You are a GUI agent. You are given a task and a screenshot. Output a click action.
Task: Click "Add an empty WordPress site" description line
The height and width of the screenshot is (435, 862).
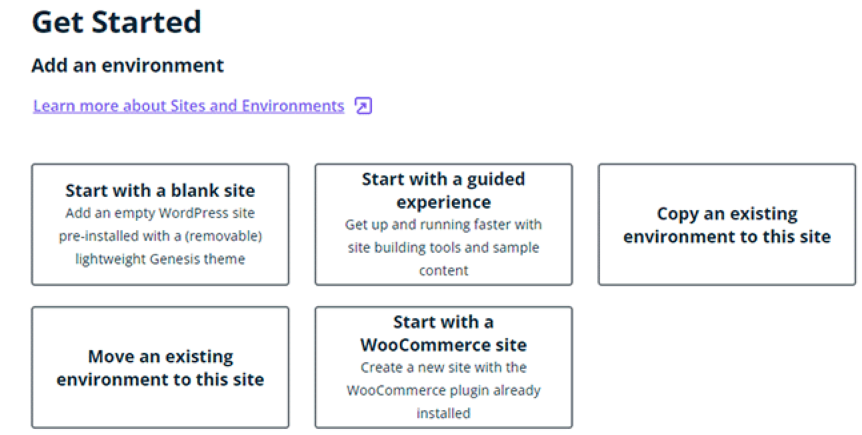pos(160,213)
